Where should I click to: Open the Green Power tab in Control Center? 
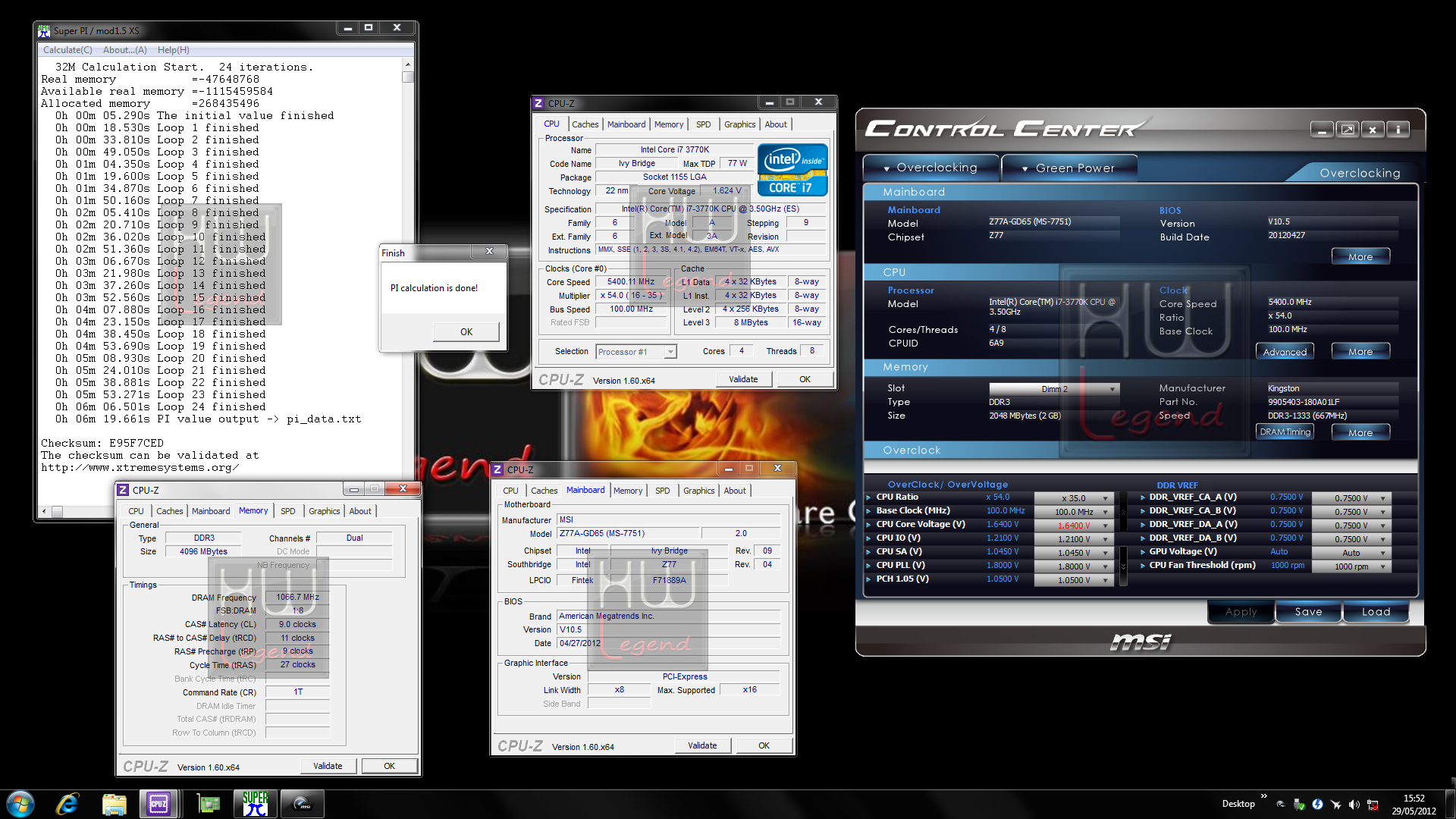(x=1068, y=168)
